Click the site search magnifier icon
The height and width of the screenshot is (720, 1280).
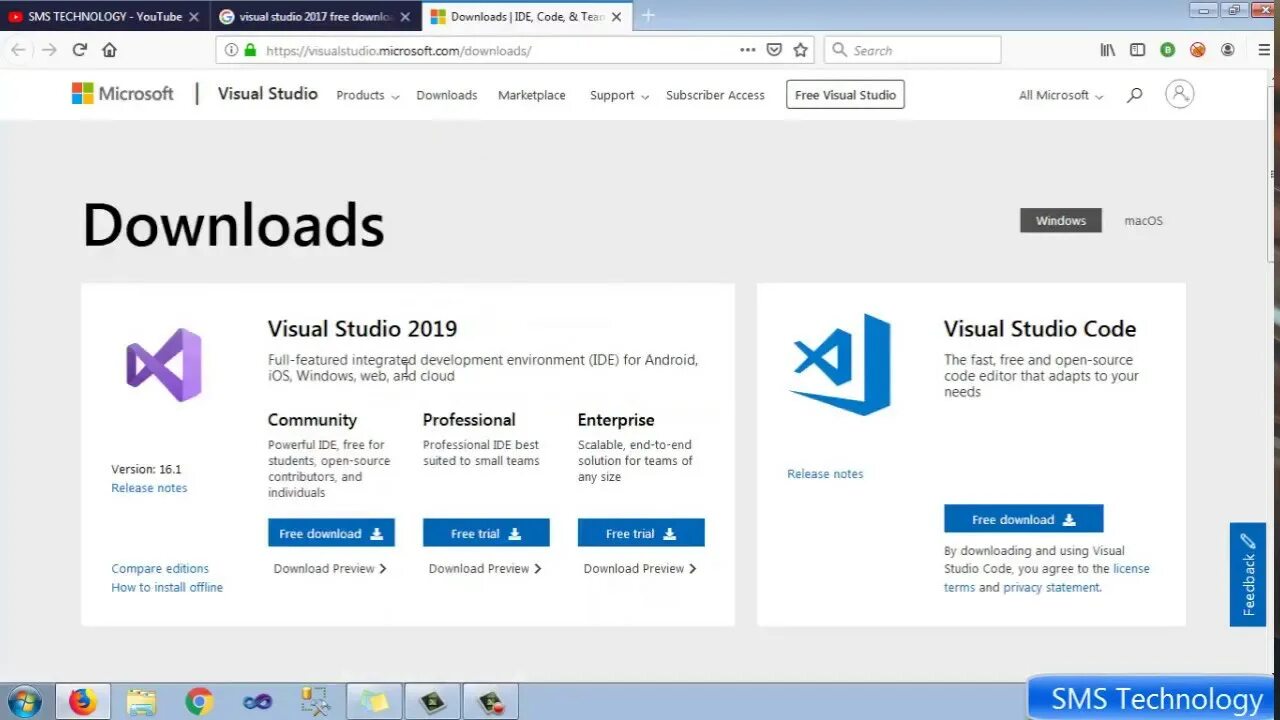tap(1134, 95)
